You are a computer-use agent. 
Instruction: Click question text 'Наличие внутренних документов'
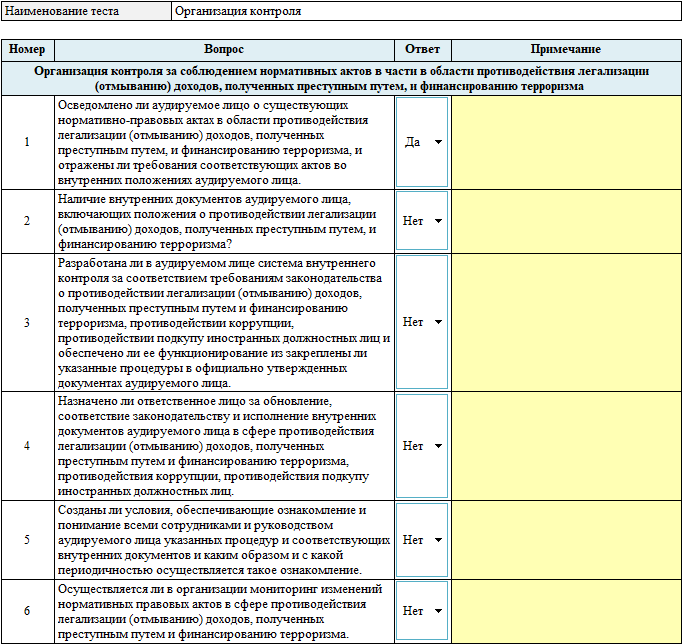224,221
